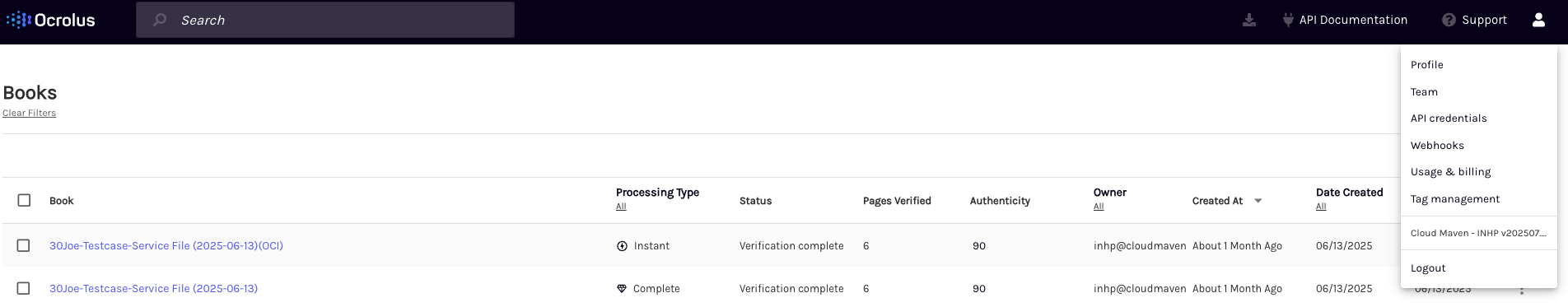This screenshot has height=307, width=1568.
Task: Toggle the select-all books checkbox
Action: tap(24, 200)
